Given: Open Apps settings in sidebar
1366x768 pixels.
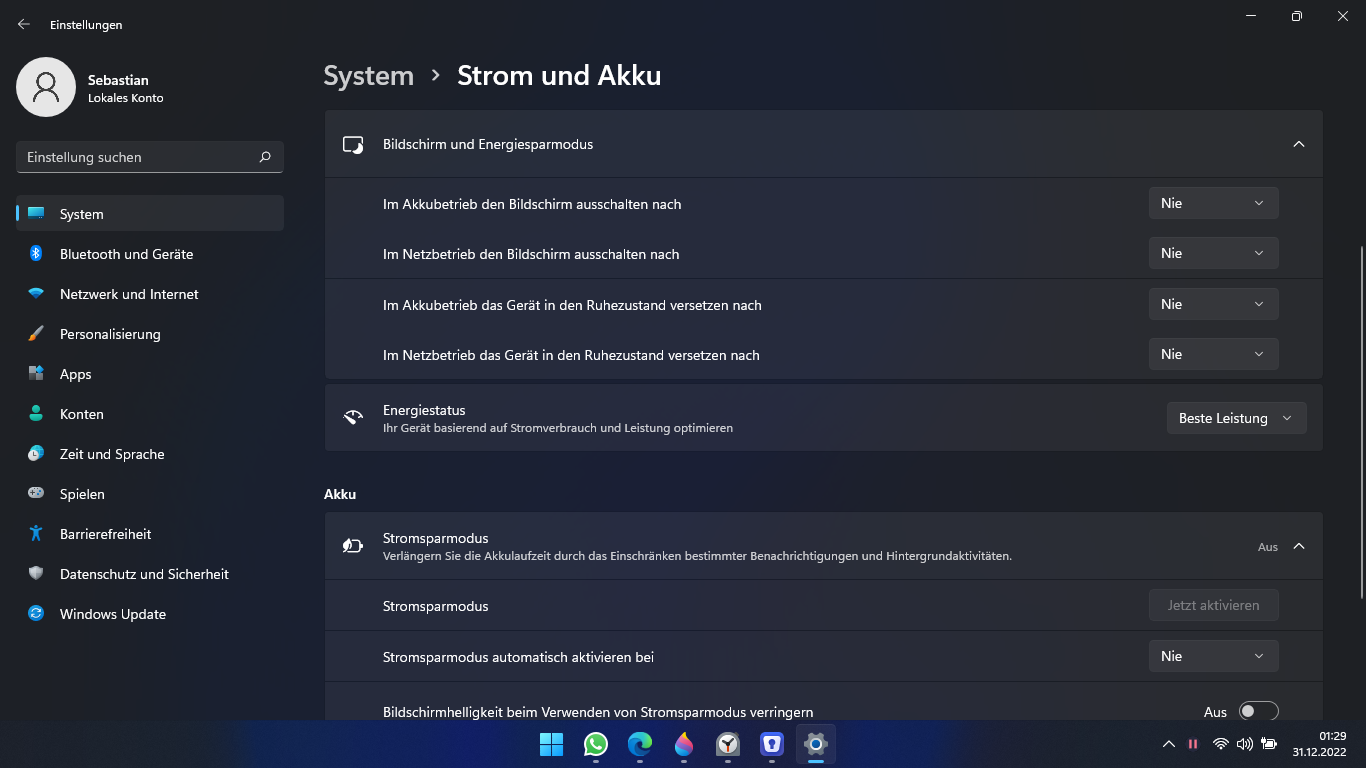Looking at the screenshot, I should tap(150, 374).
